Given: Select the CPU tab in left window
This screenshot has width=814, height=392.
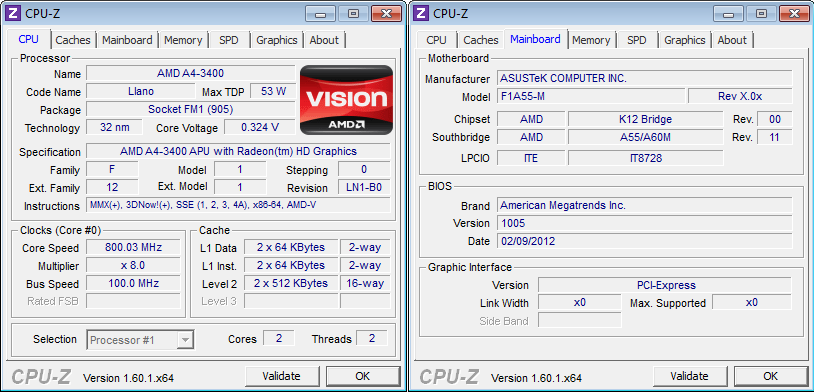Looking at the screenshot, I should (29, 39).
